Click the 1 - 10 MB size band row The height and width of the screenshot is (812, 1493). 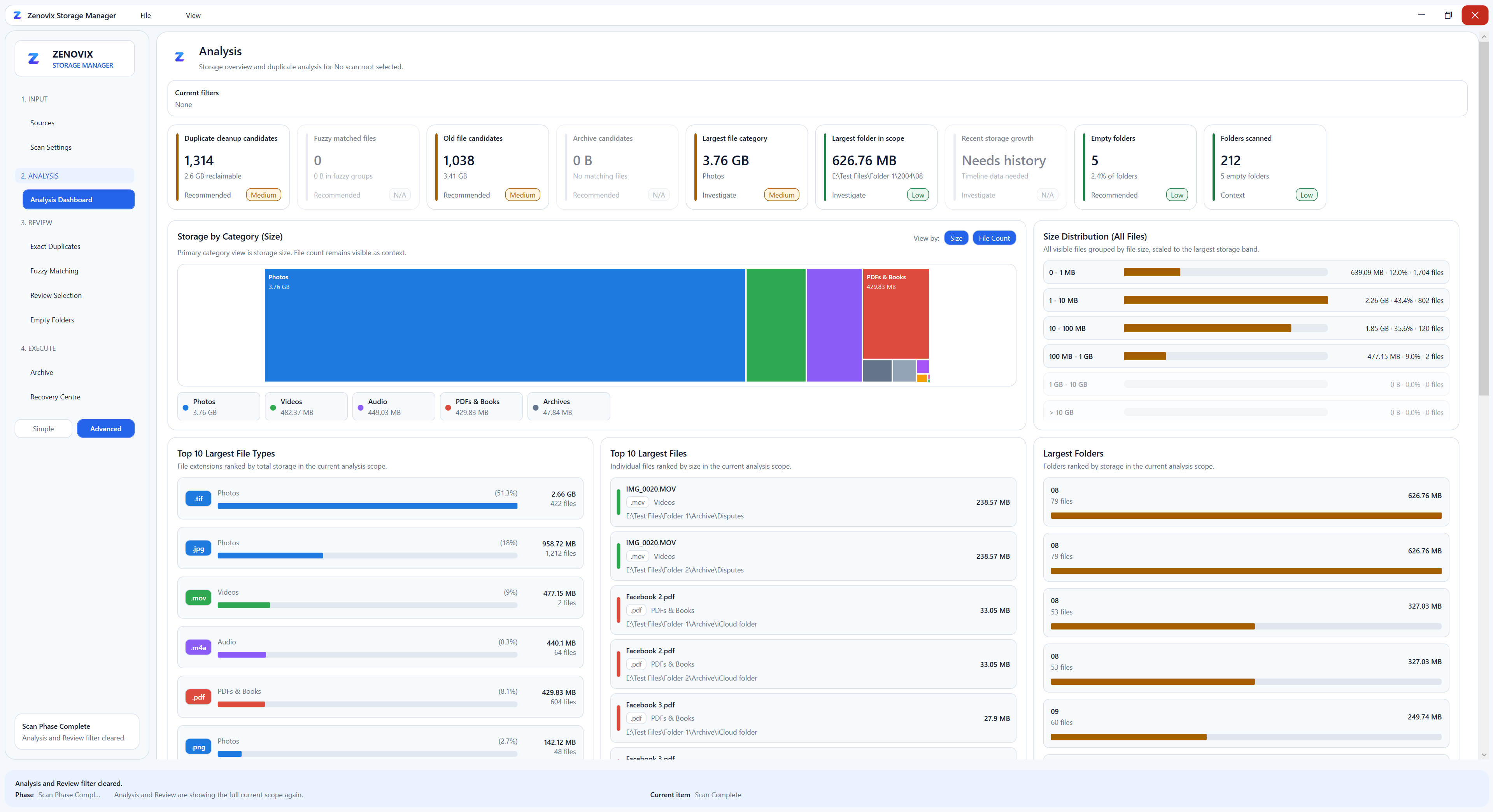[x=1246, y=300]
